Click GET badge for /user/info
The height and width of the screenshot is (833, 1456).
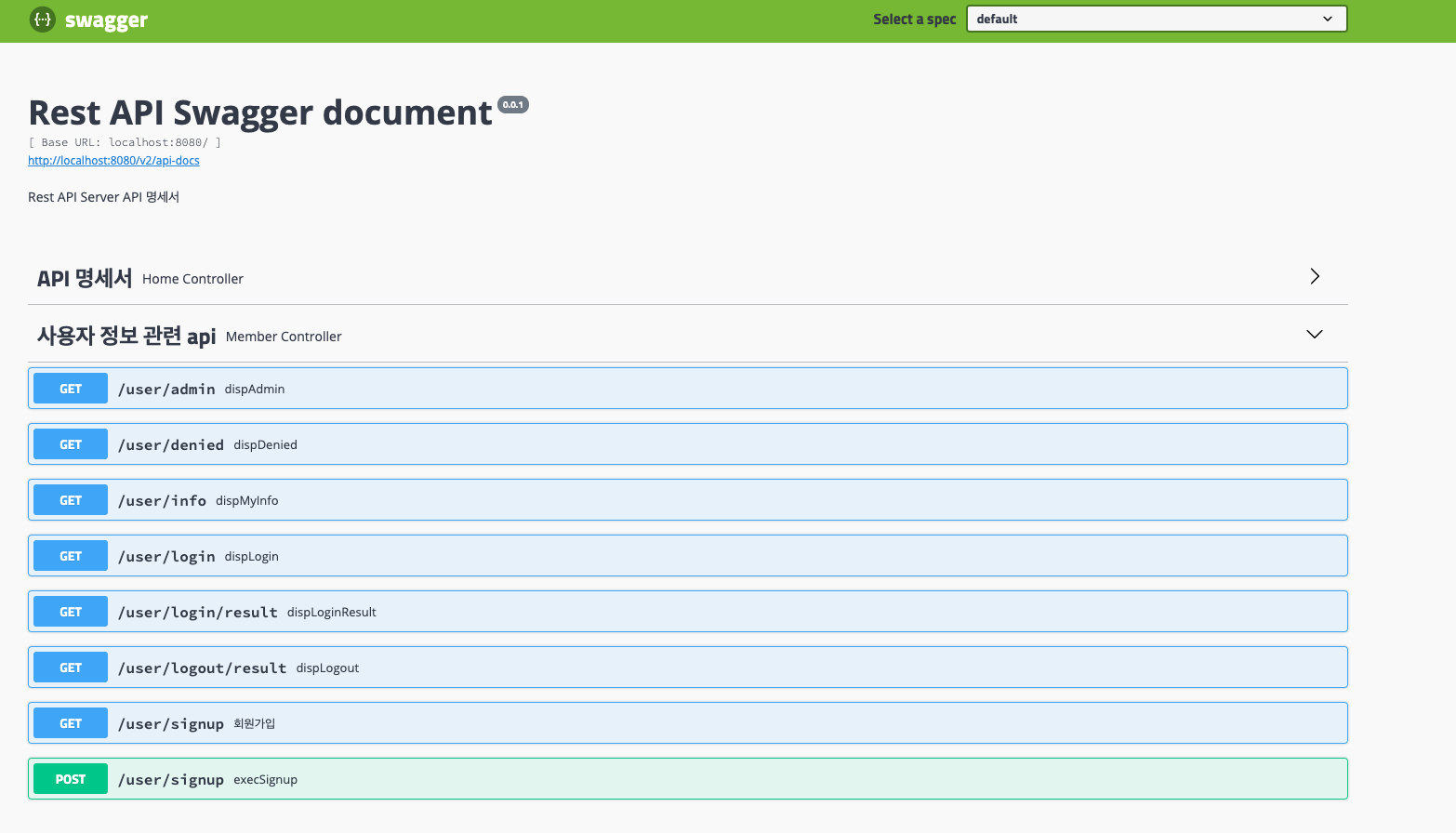pos(71,500)
